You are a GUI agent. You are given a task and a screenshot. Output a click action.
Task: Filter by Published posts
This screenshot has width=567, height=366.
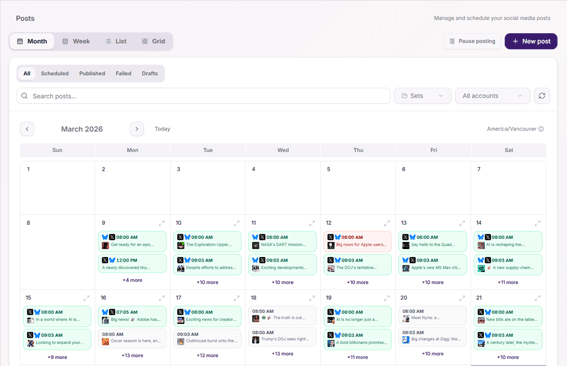pyautogui.click(x=92, y=73)
